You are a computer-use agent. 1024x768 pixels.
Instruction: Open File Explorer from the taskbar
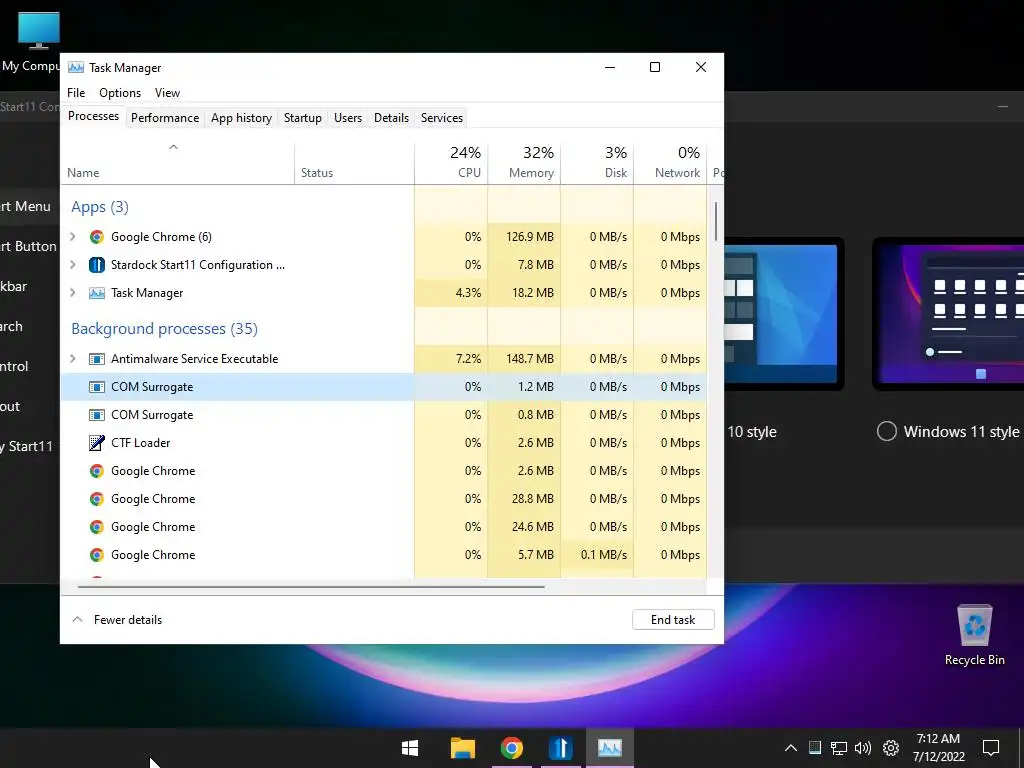[462, 748]
